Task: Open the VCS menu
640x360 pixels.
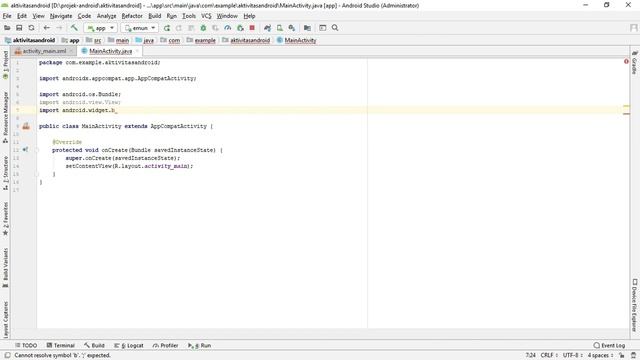Action: click(x=206, y=16)
